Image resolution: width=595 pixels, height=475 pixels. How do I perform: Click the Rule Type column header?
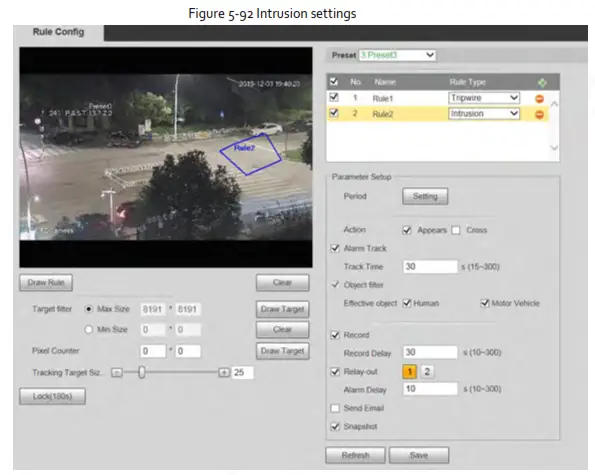point(468,82)
